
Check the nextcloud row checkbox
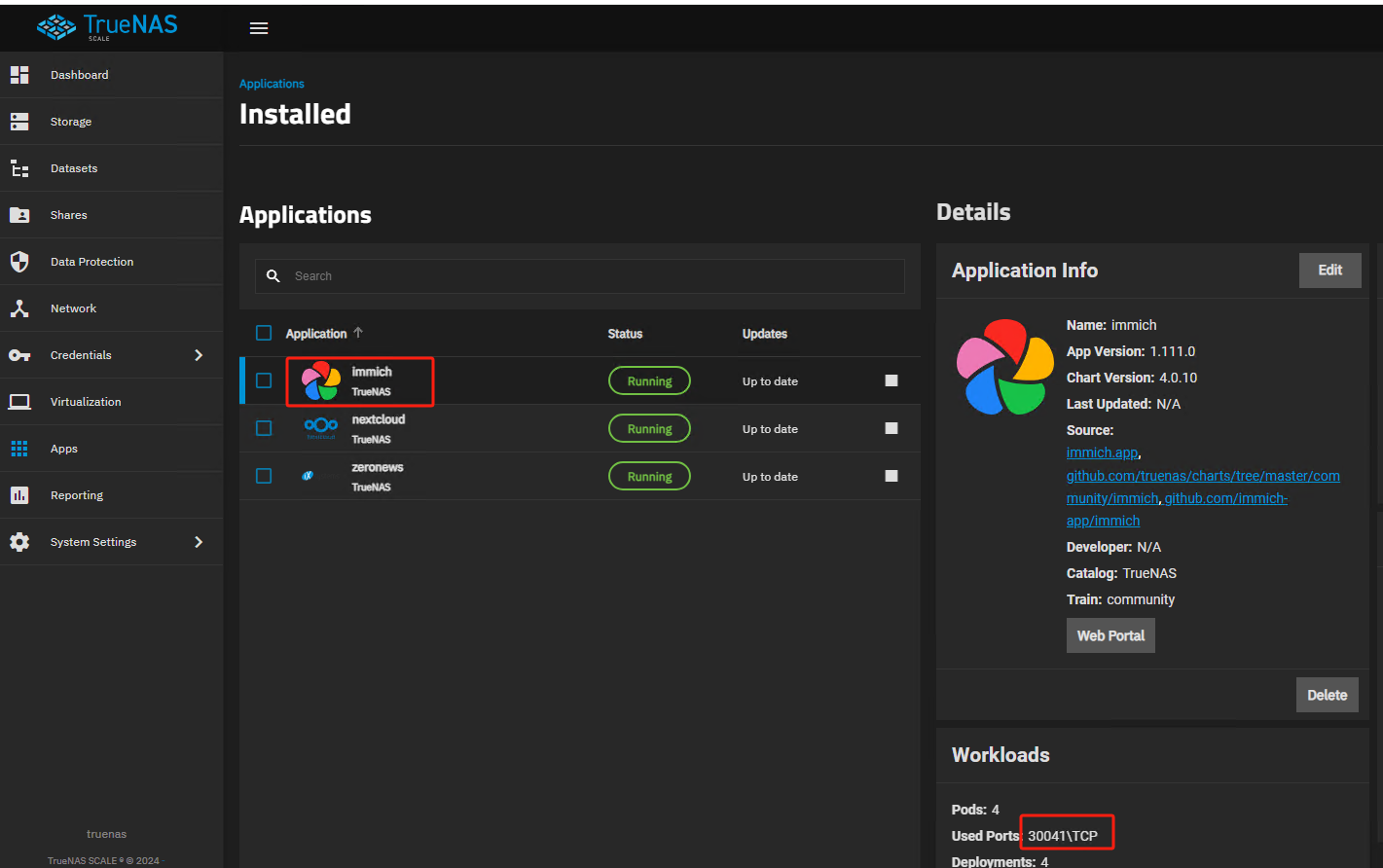coord(264,428)
